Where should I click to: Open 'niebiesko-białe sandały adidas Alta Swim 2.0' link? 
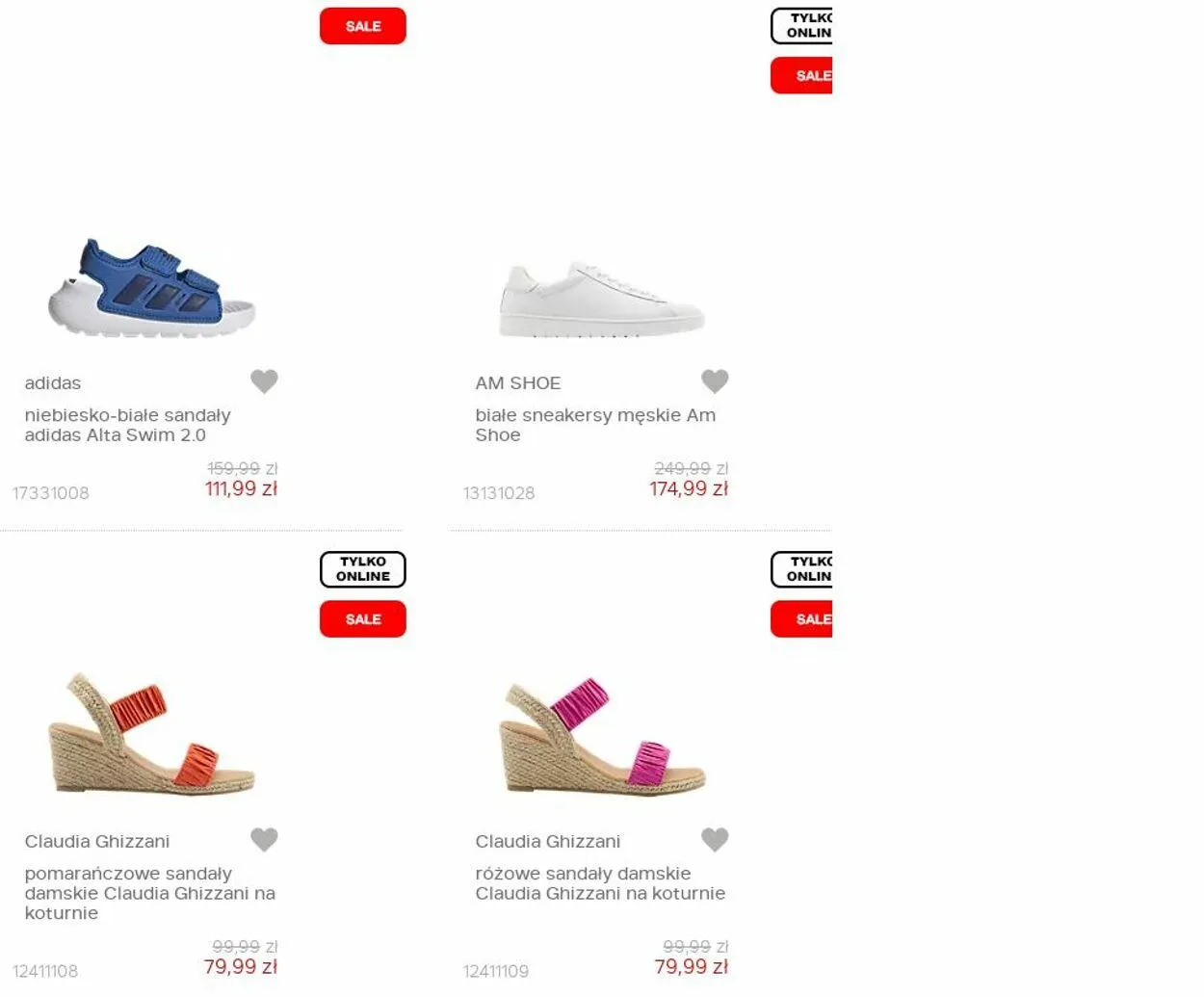[128, 425]
